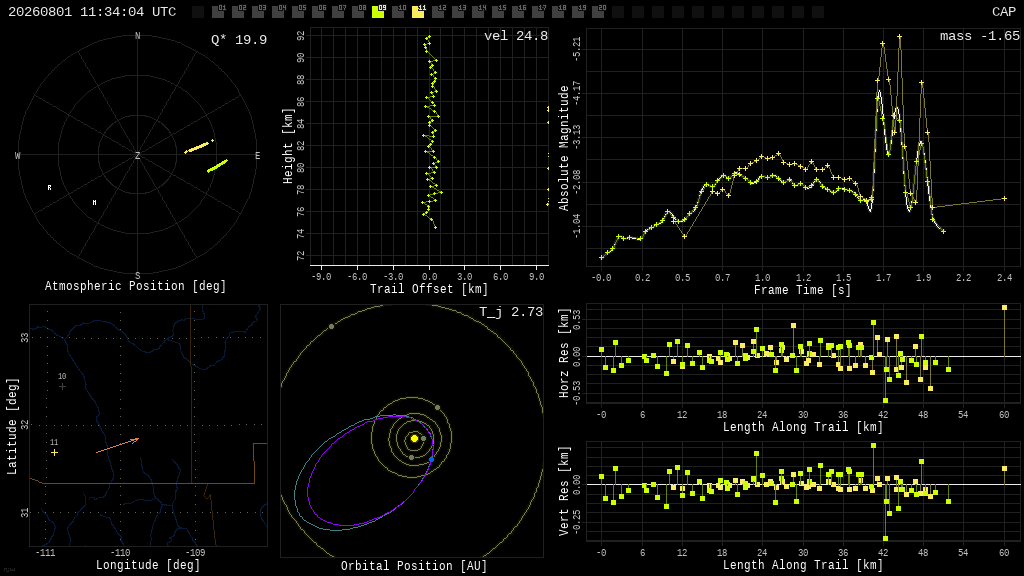The height and width of the screenshot is (576, 1024).
Task: Click the highest peak of magnitude light curve
Action: (x=899, y=37)
